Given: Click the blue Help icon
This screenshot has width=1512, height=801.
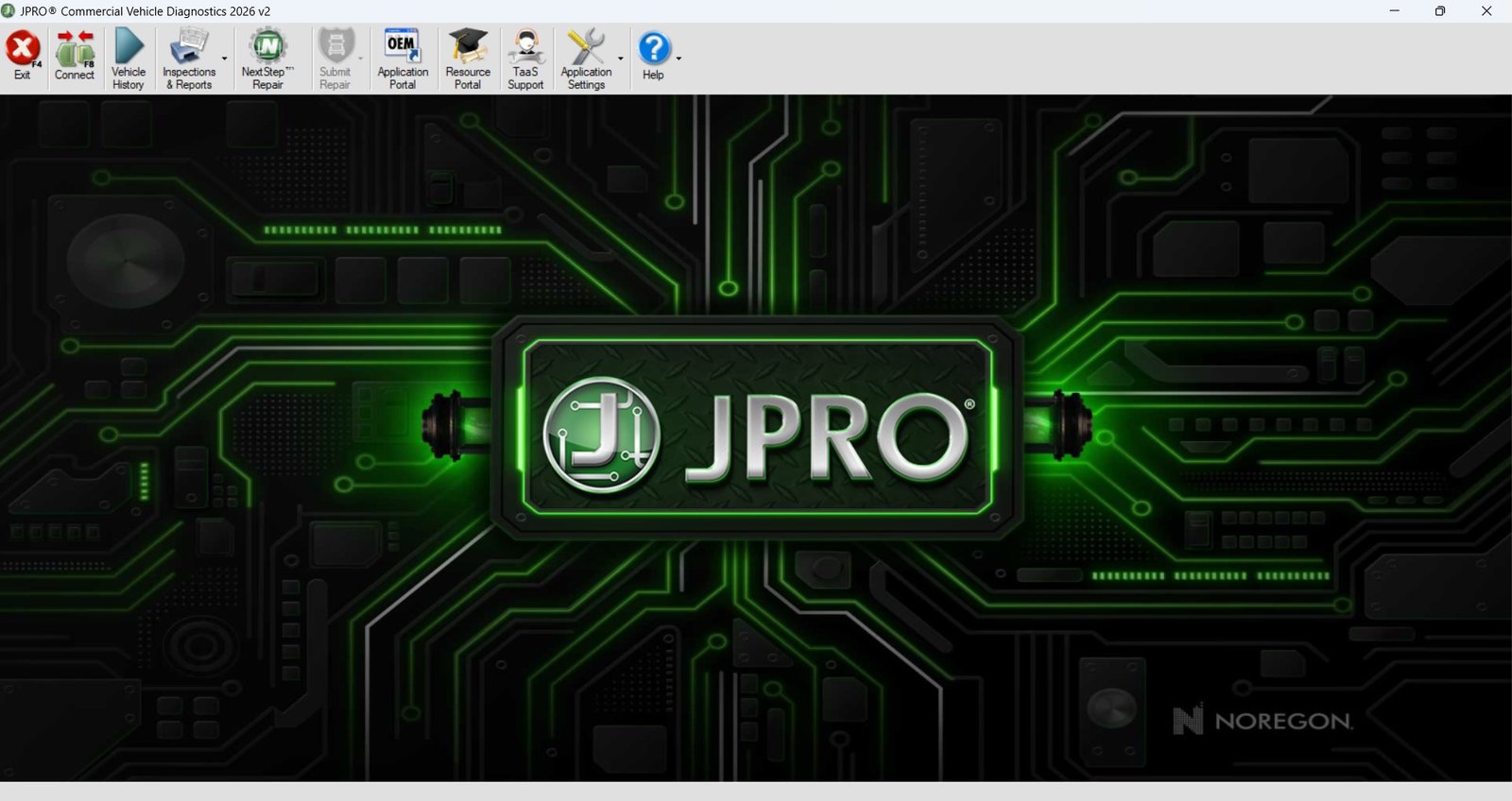Looking at the screenshot, I should coord(654,48).
